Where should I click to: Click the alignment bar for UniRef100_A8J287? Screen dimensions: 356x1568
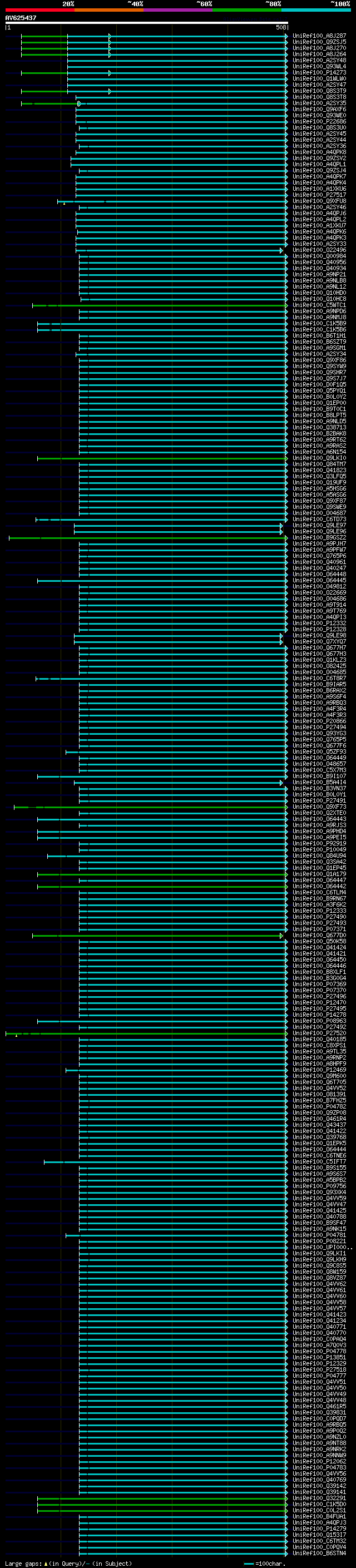(x=155, y=37)
